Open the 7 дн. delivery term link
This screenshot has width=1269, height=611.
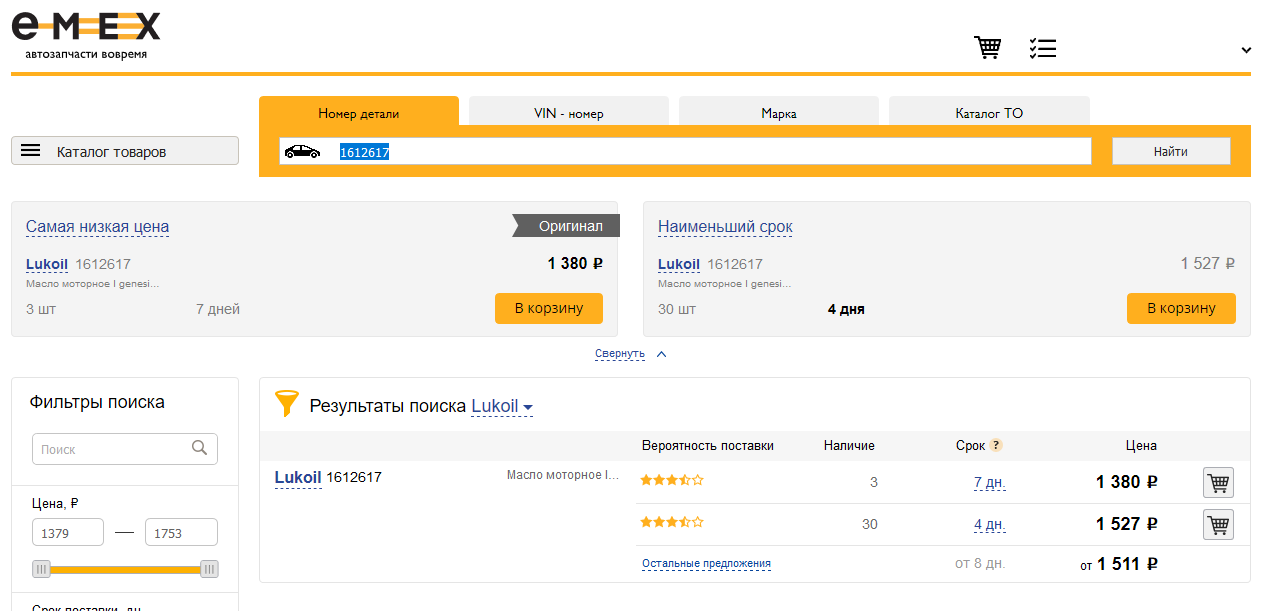[x=990, y=483]
